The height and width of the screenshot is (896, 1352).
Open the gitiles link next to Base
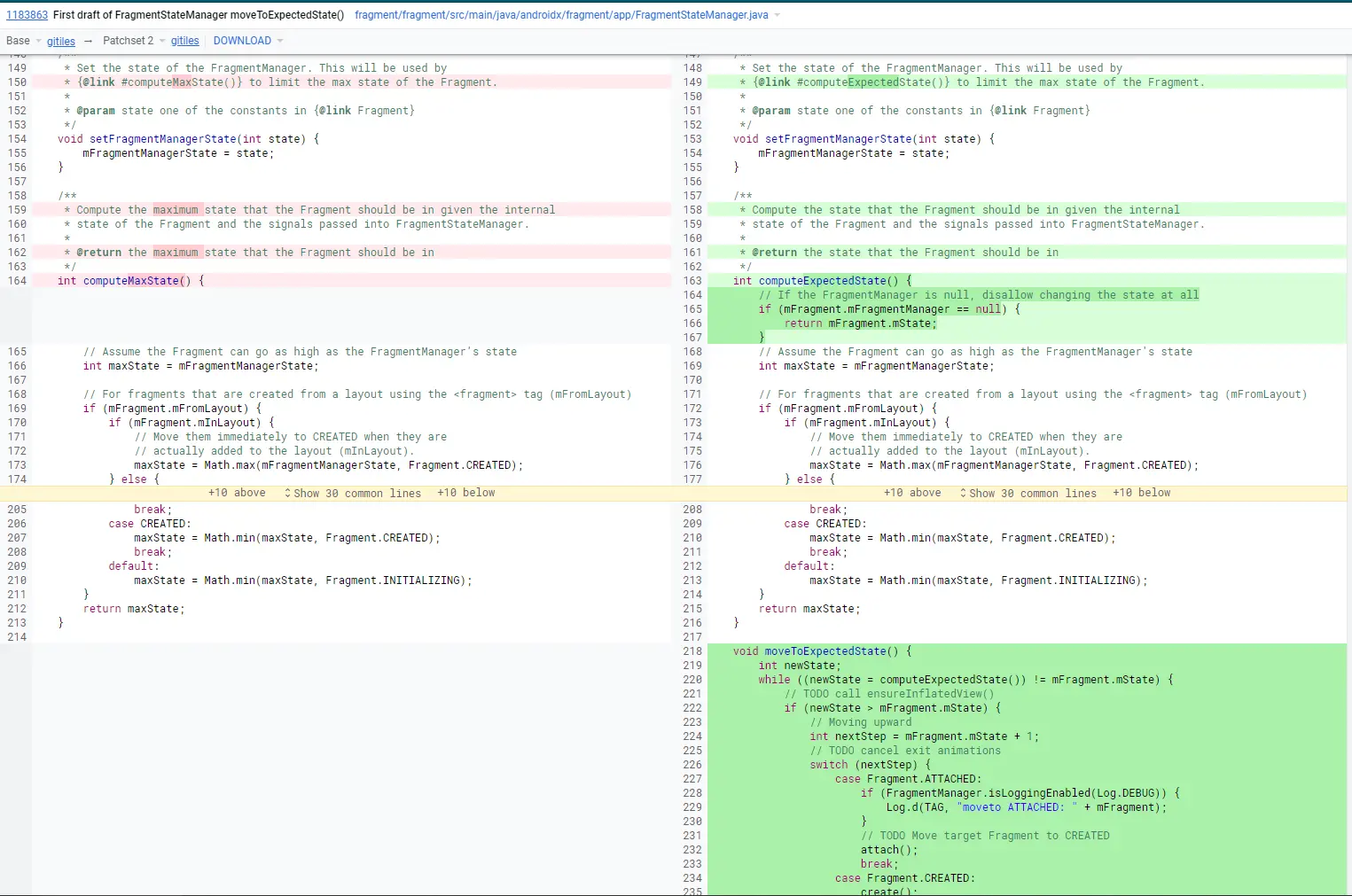point(61,41)
